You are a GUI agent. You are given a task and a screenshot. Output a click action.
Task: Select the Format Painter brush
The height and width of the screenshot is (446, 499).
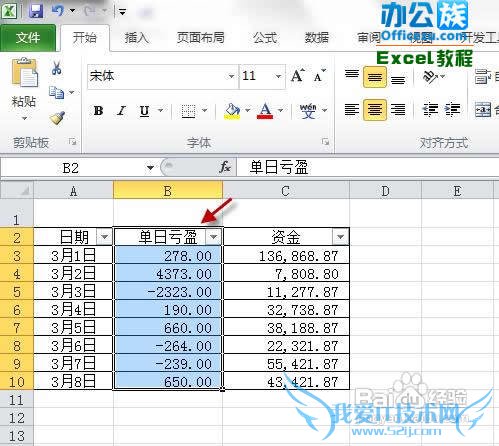[x=57, y=118]
